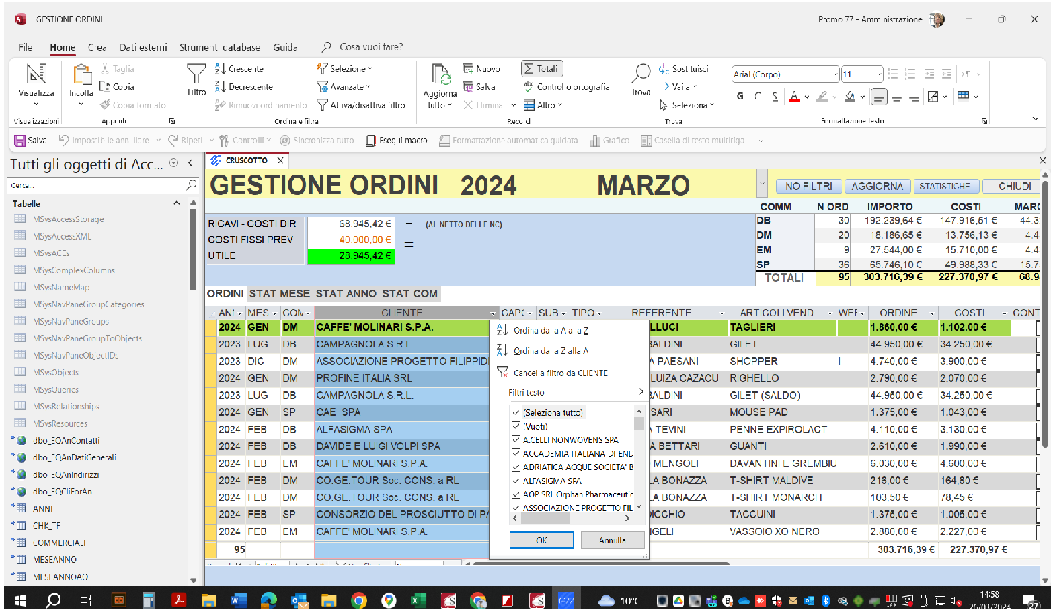Open the font name dropdown

coord(836,74)
